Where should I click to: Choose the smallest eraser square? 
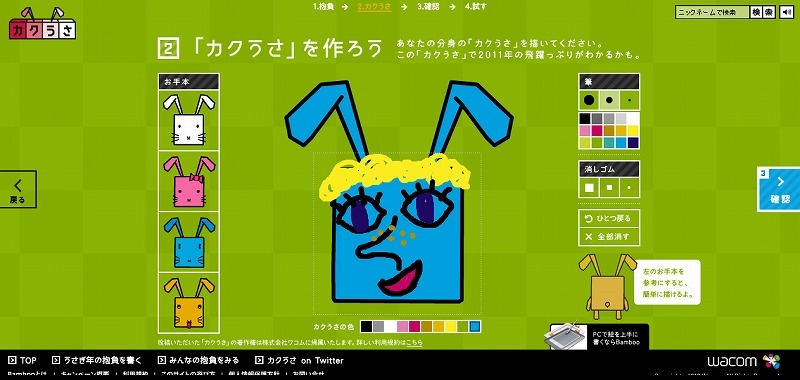[629, 188]
